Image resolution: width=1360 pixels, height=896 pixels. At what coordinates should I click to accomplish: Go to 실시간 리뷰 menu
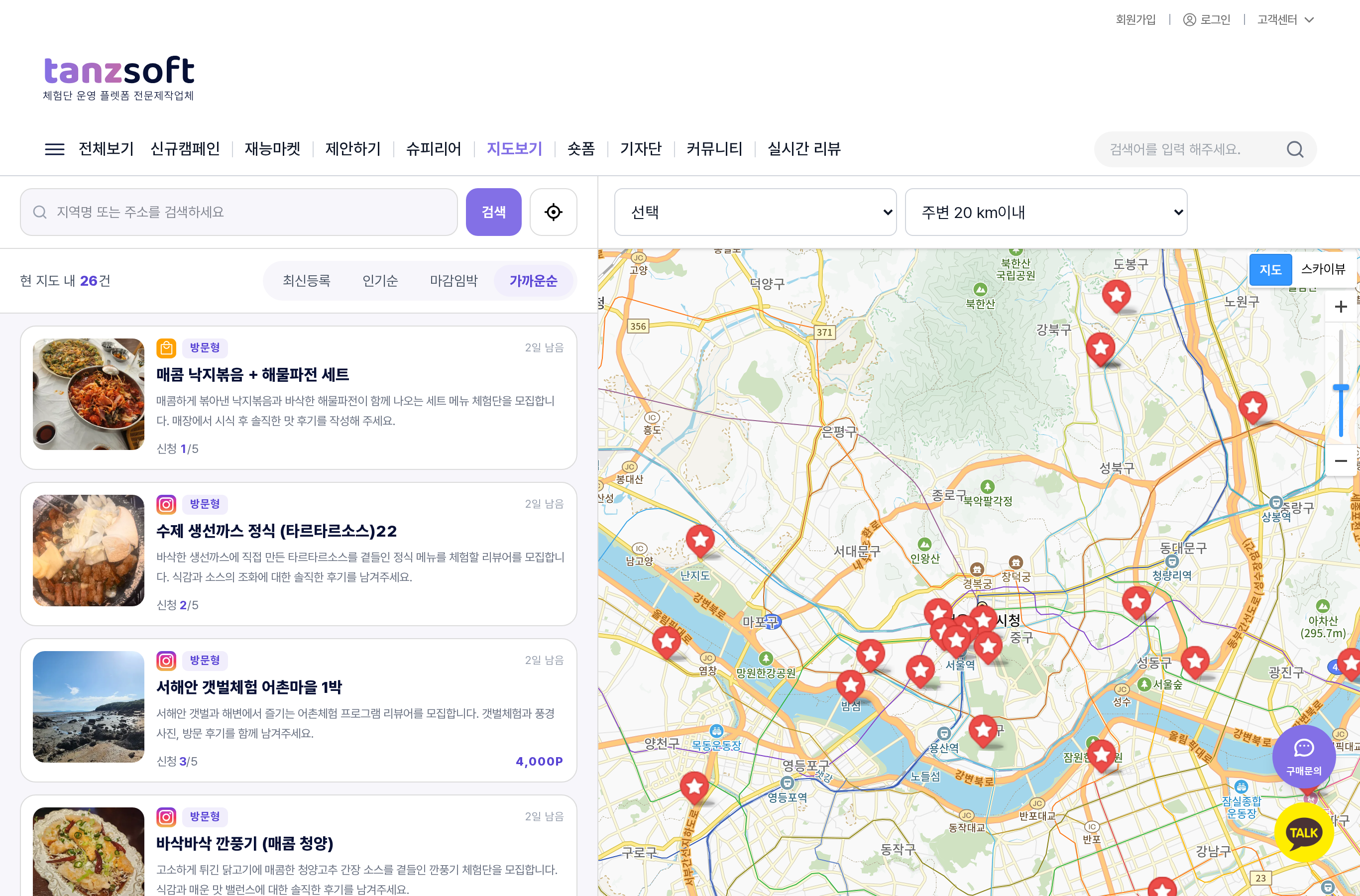(804, 149)
